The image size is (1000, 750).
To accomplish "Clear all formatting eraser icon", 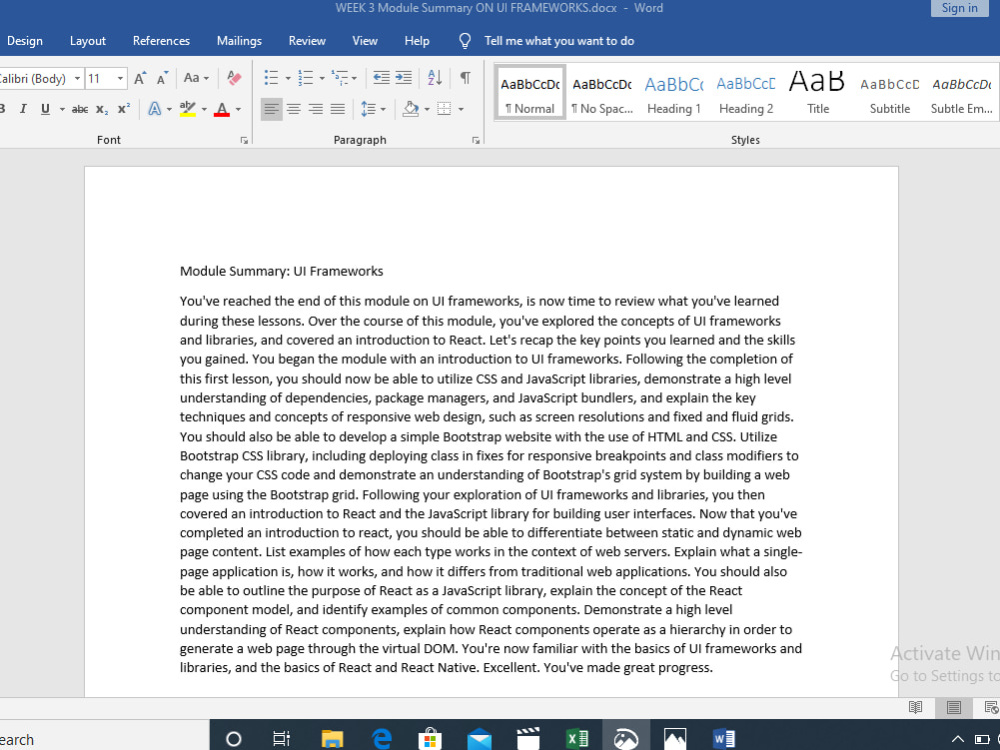I will coord(234,78).
